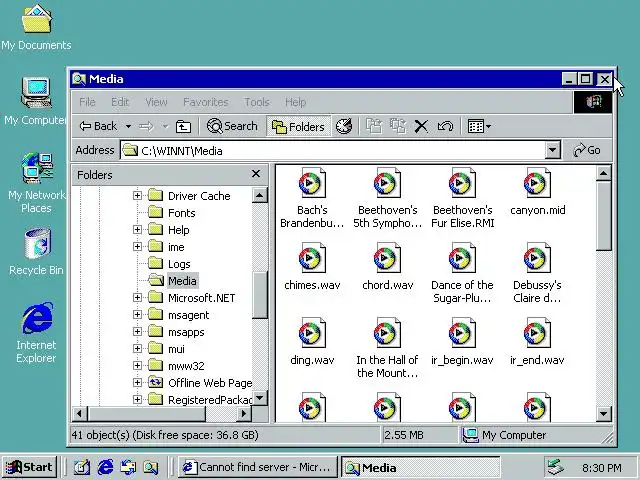Switch to Cannot find server taskbar window
The width and height of the screenshot is (640, 480).
tap(258, 467)
